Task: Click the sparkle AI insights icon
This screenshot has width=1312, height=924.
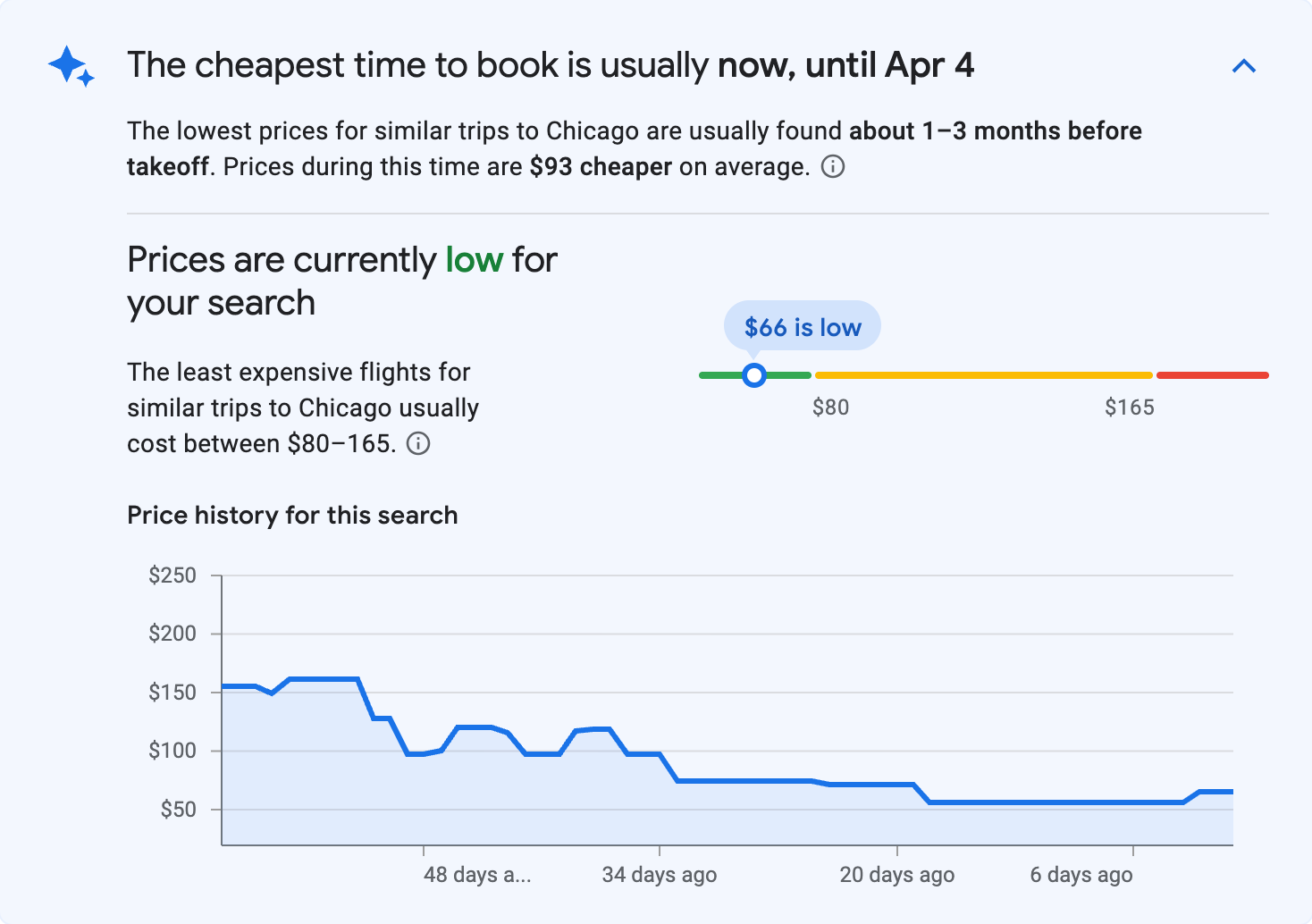Action: coord(71,66)
